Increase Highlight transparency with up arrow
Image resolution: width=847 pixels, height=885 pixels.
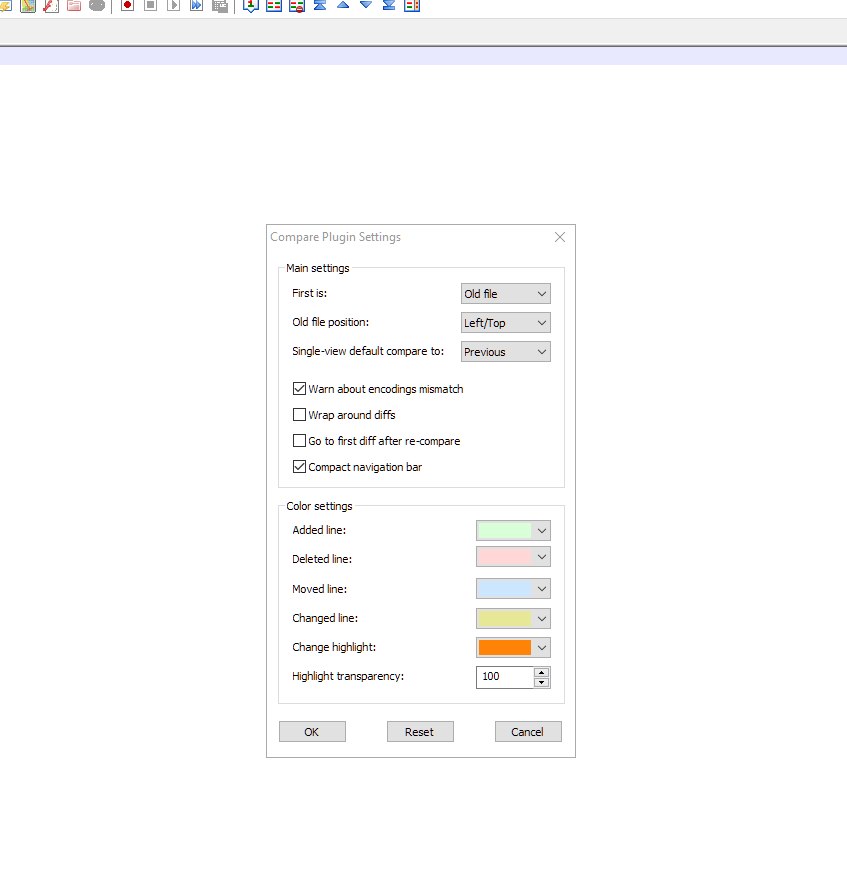tap(541, 672)
